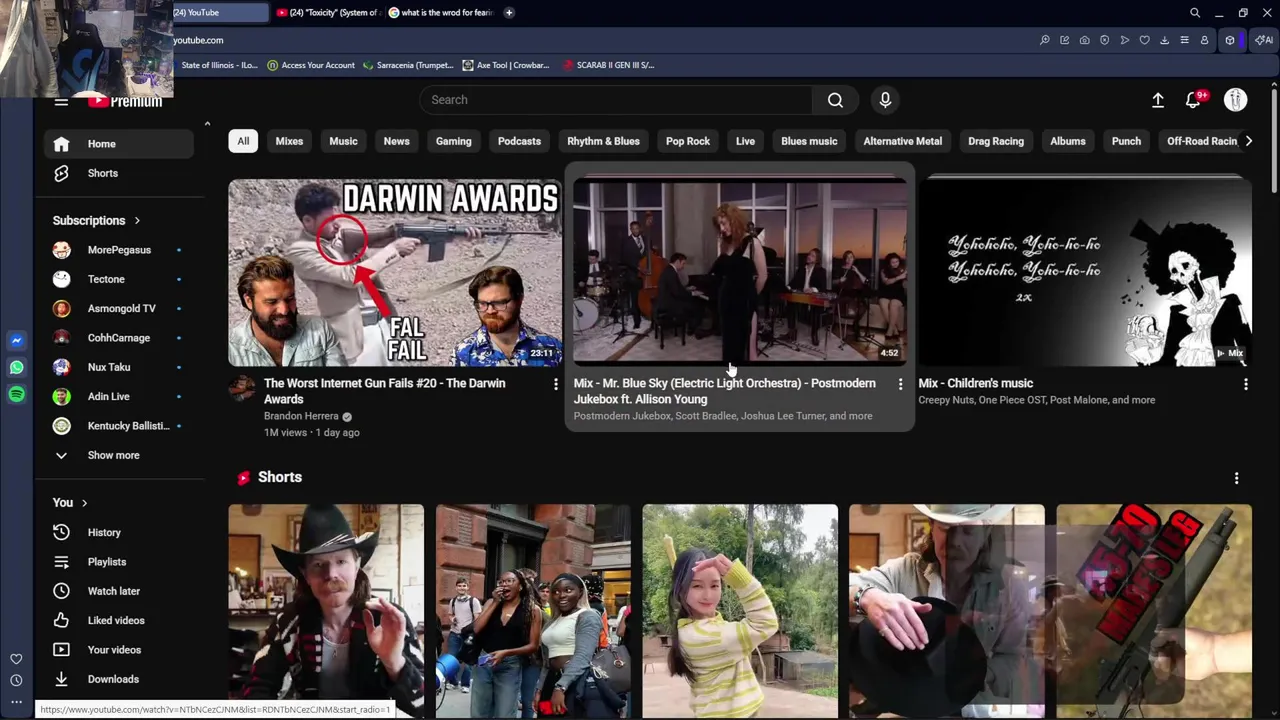
Task: Open Opera sidebar history clock
Action: 16,680
